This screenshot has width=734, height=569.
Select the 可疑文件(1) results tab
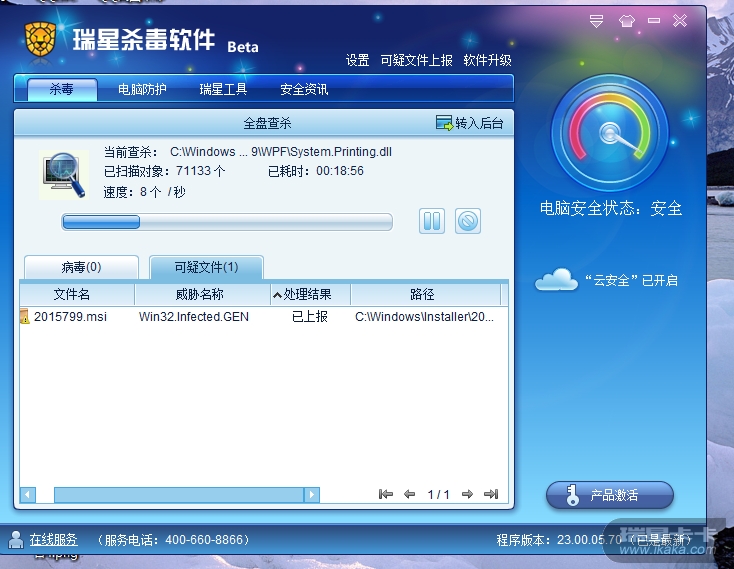tap(206, 267)
